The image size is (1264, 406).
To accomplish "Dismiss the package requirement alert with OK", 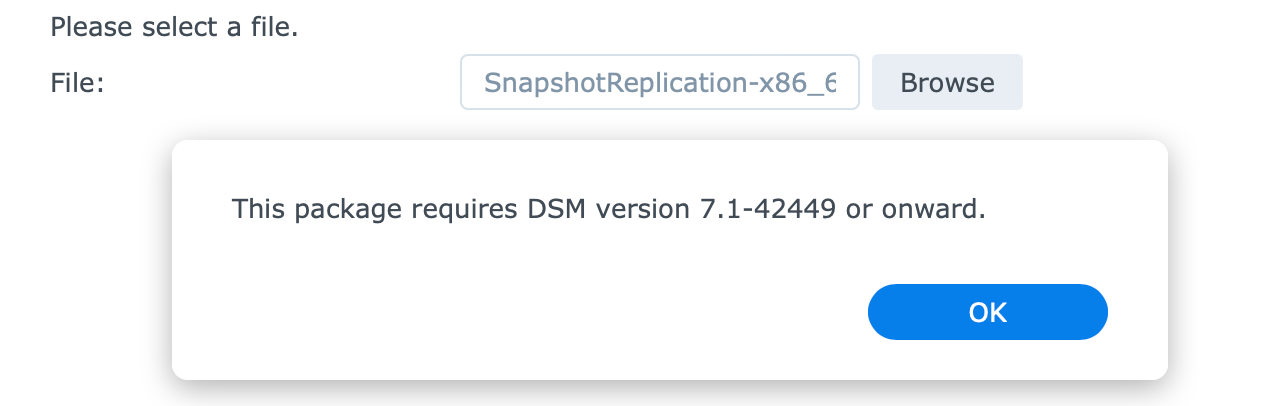I will point(987,312).
